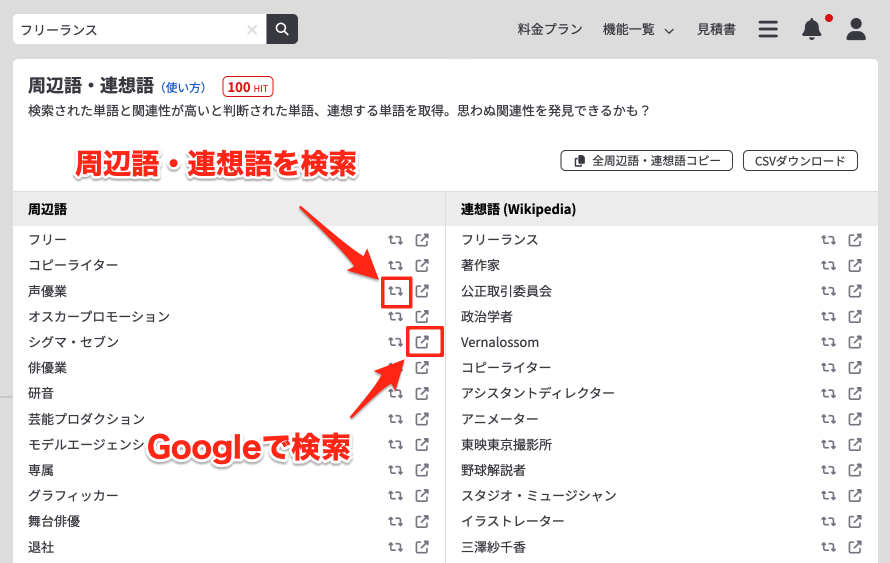Viewport: 890px width, 563px height.
Task: Open the 使い方 help link
Action: [x=183, y=88]
